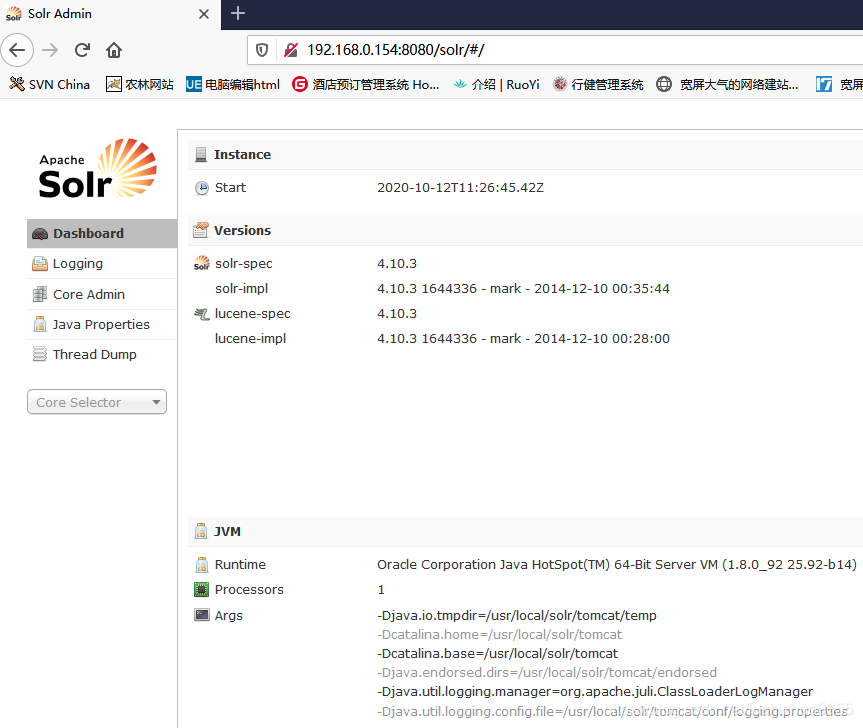The width and height of the screenshot is (863, 728).
Task: Click the Args icon under JVM
Action: click(202, 615)
